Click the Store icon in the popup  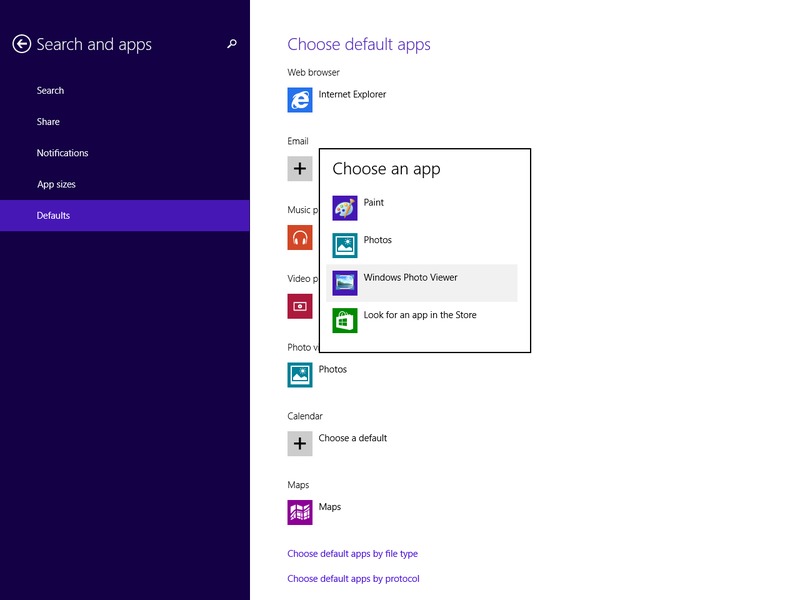coord(345,320)
